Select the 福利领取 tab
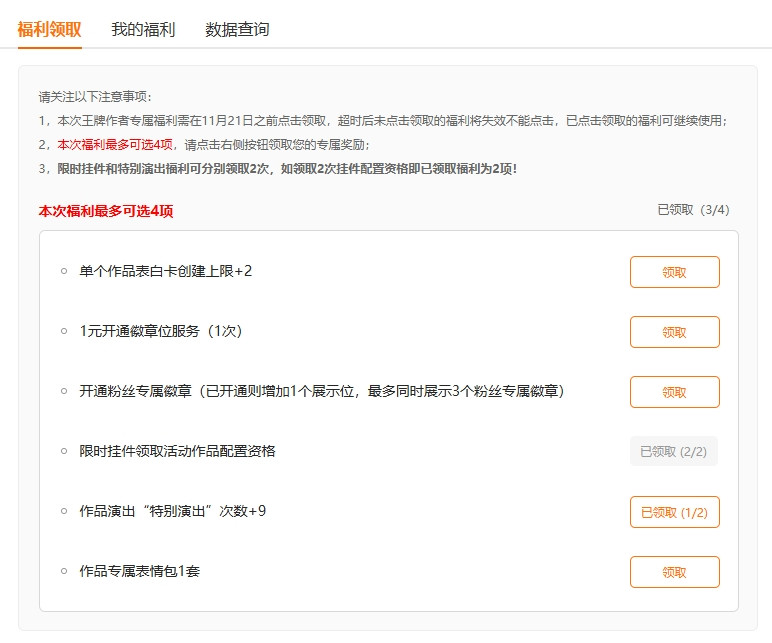 tap(49, 30)
